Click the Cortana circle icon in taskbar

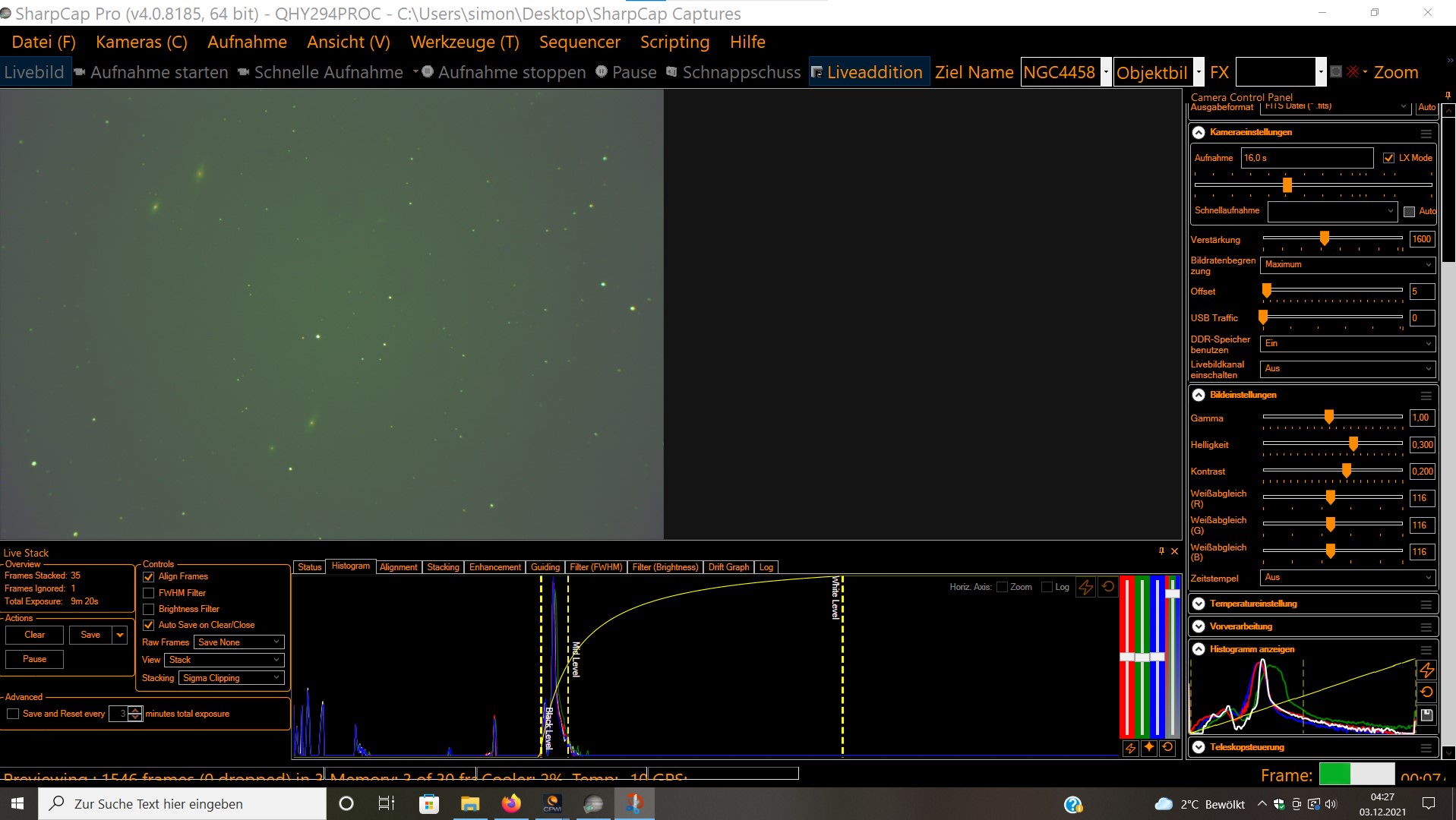(x=346, y=803)
